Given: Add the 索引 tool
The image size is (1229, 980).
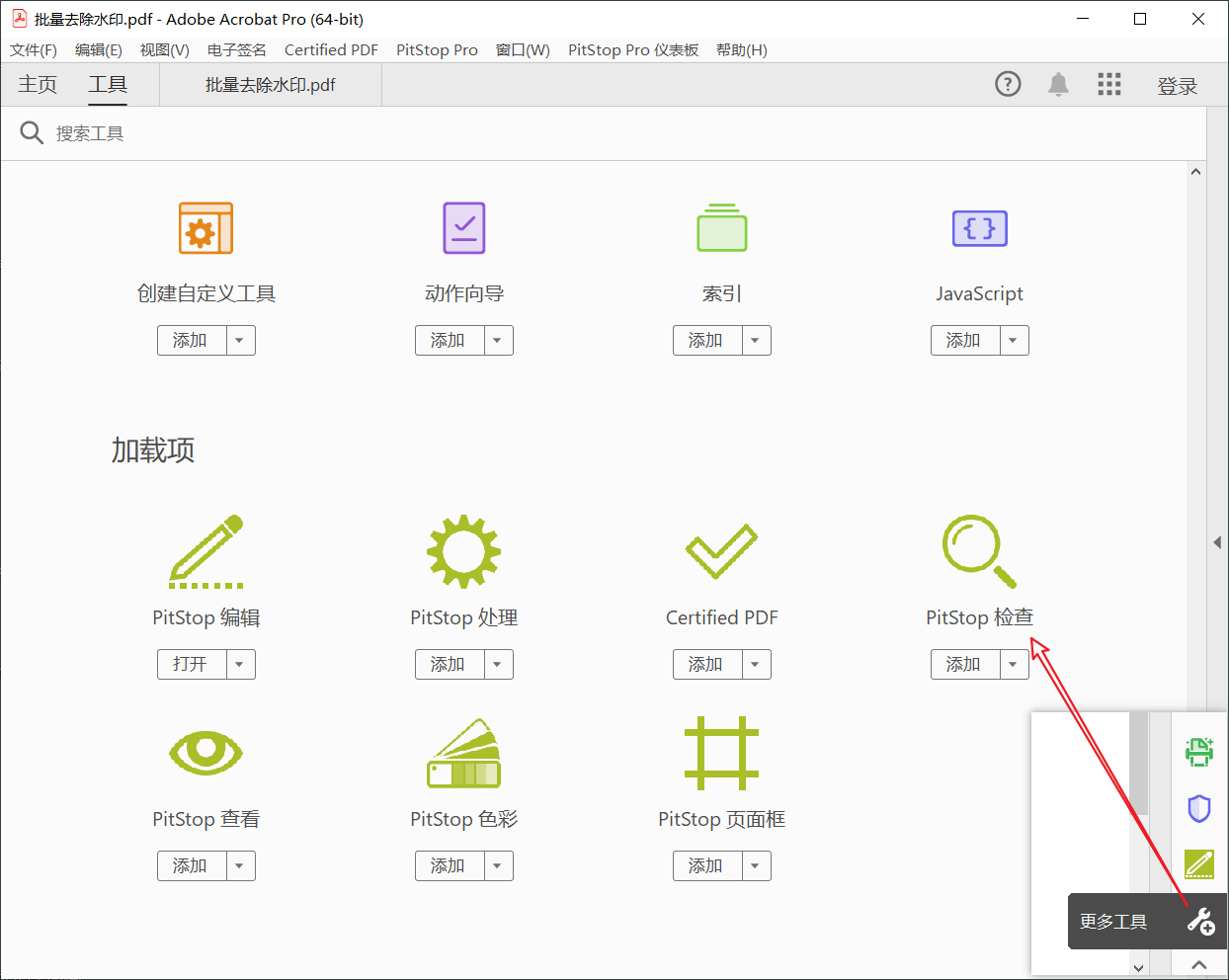Looking at the screenshot, I should point(707,340).
